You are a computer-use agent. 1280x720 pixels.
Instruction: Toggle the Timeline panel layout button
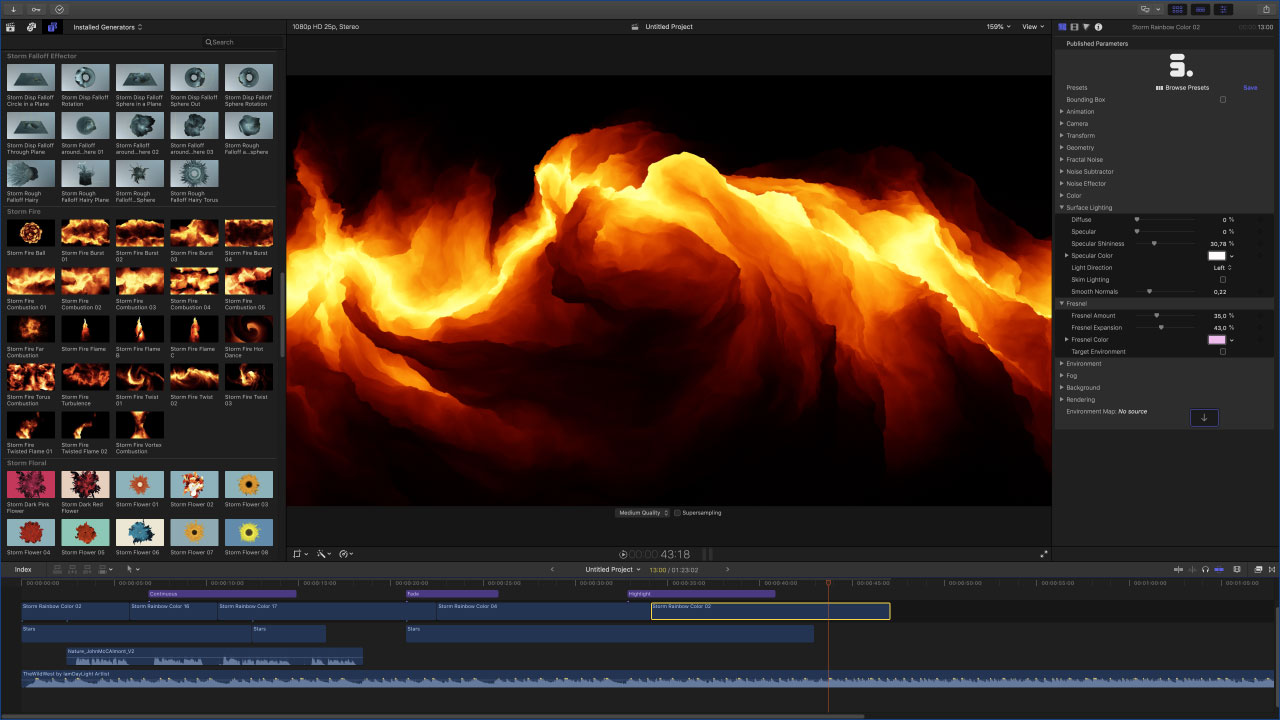coord(1201,9)
